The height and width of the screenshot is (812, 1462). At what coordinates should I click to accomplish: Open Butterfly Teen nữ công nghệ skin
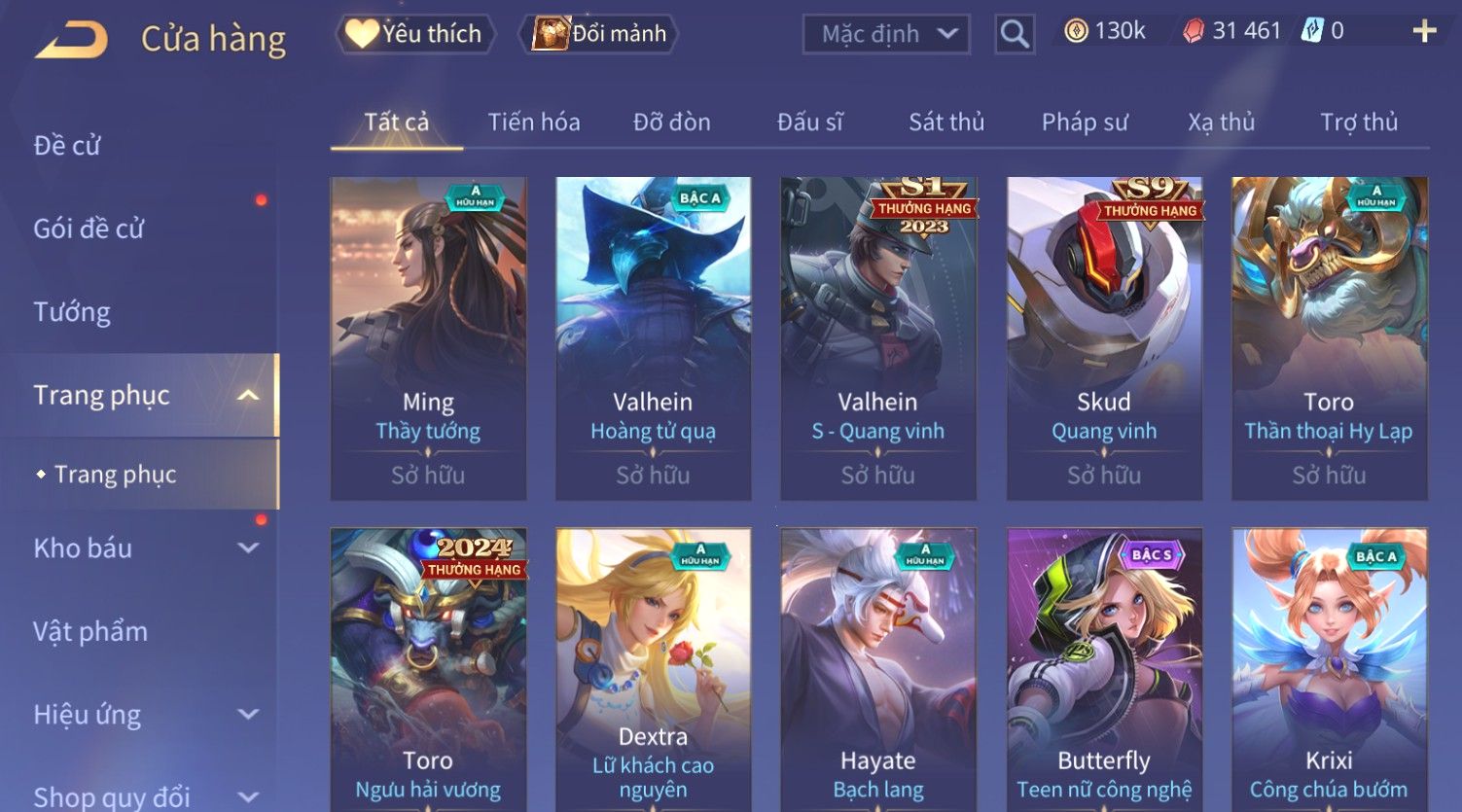click(x=1104, y=670)
